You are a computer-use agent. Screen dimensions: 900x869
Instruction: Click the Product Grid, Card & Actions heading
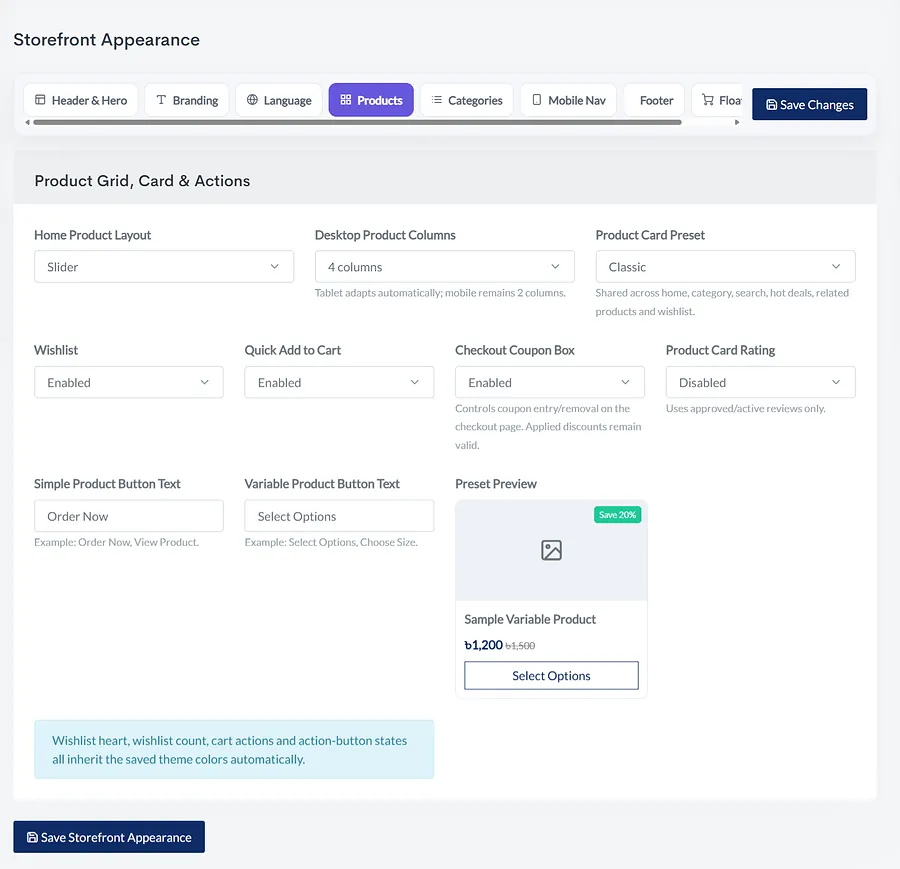(x=142, y=181)
